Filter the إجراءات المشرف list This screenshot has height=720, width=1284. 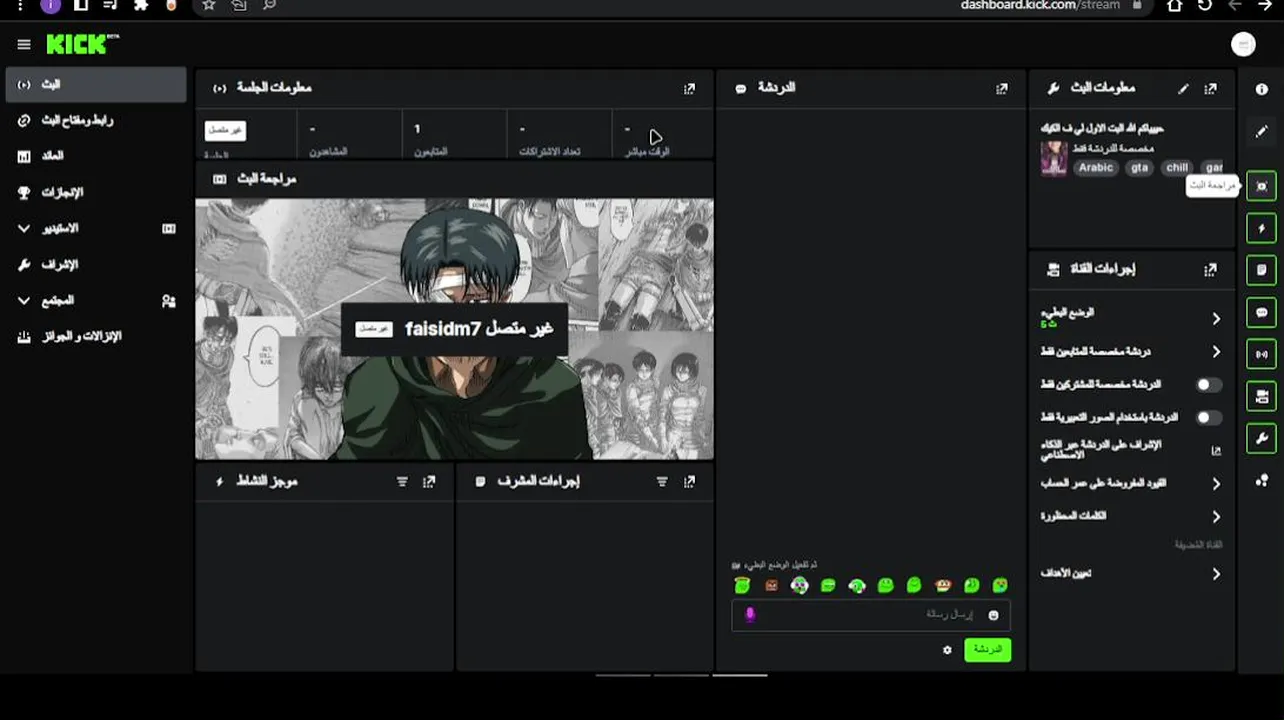coord(661,482)
